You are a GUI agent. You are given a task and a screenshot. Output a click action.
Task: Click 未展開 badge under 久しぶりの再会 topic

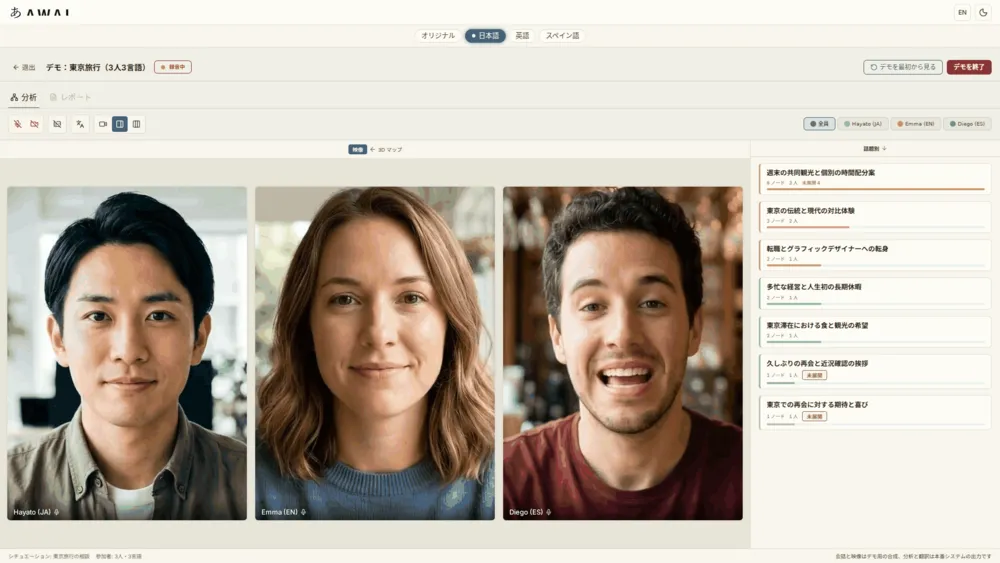[x=814, y=375]
